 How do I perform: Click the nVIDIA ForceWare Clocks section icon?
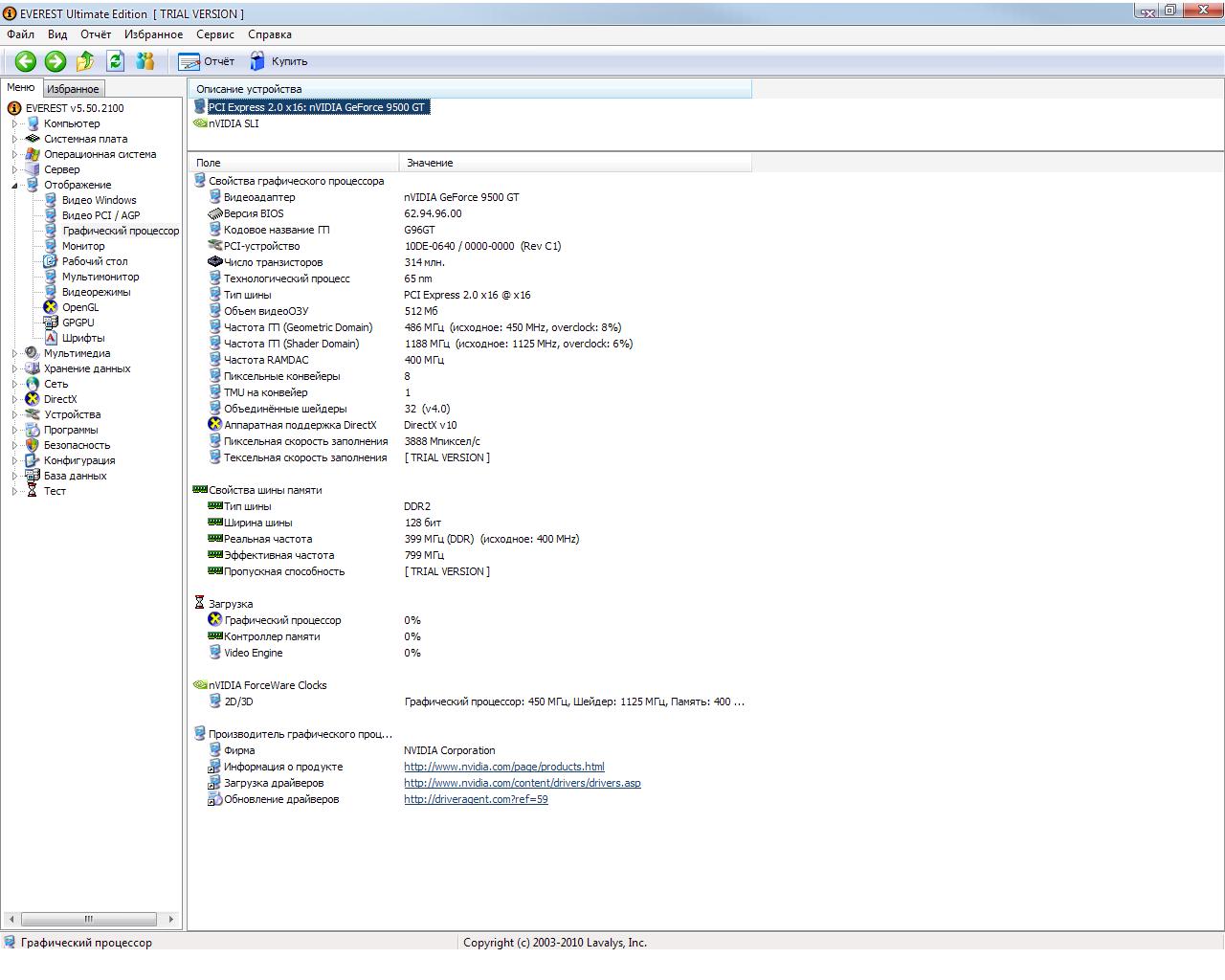199,685
